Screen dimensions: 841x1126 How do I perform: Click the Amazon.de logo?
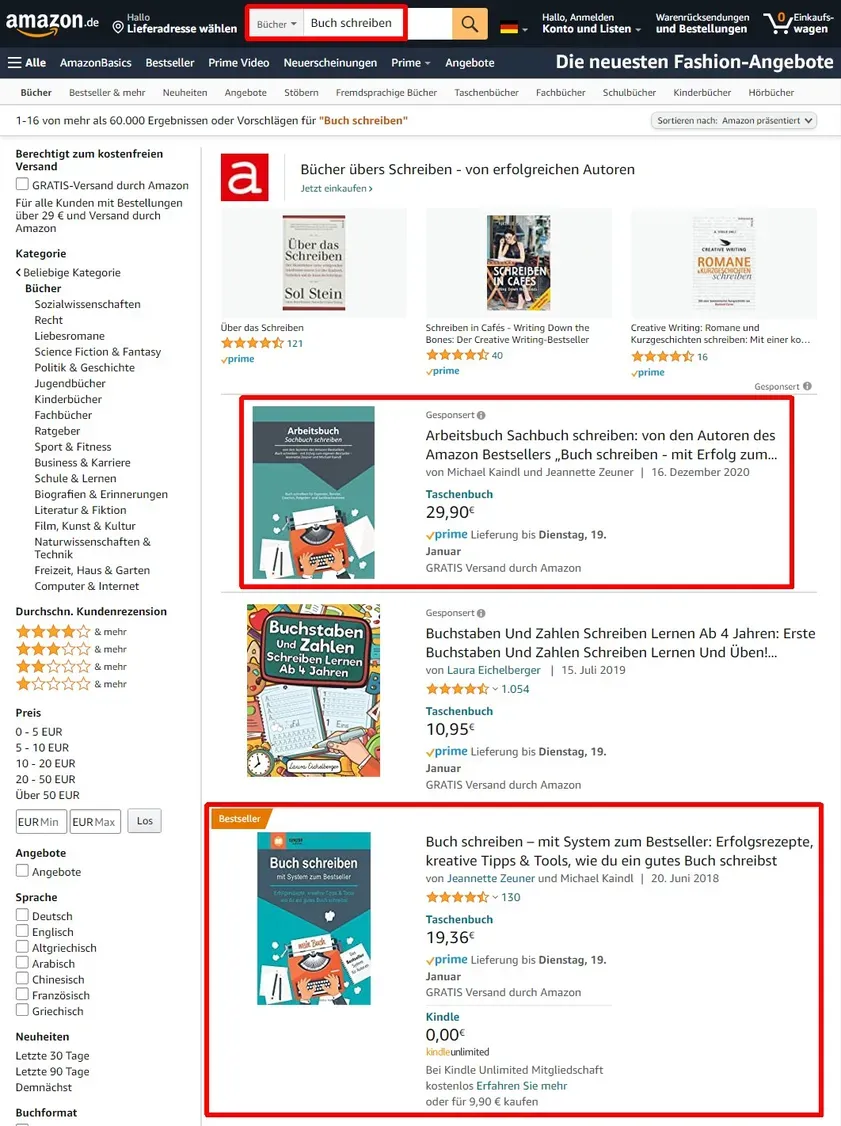[52, 24]
